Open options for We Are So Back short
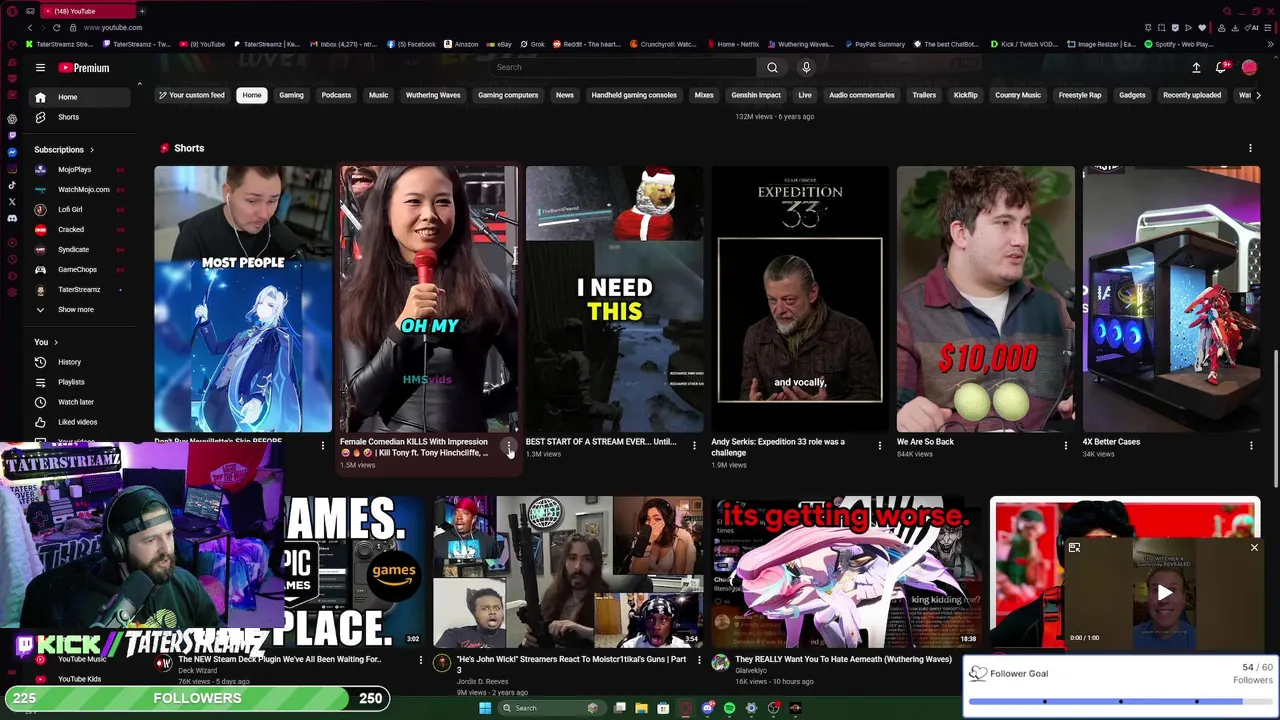Screen dimensions: 1280x720 (1065, 445)
